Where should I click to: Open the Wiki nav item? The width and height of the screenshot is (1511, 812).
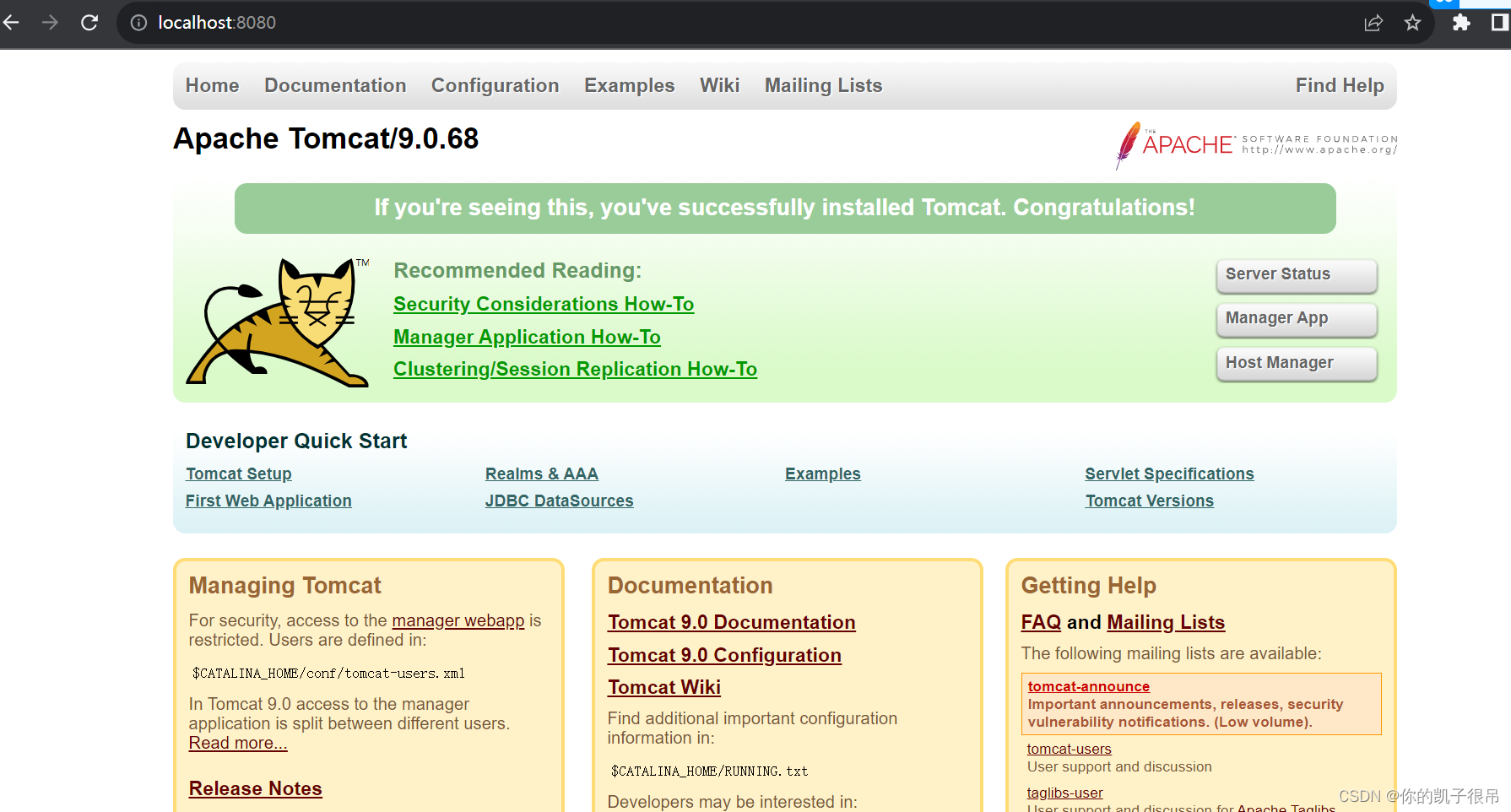pyautogui.click(x=720, y=85)
